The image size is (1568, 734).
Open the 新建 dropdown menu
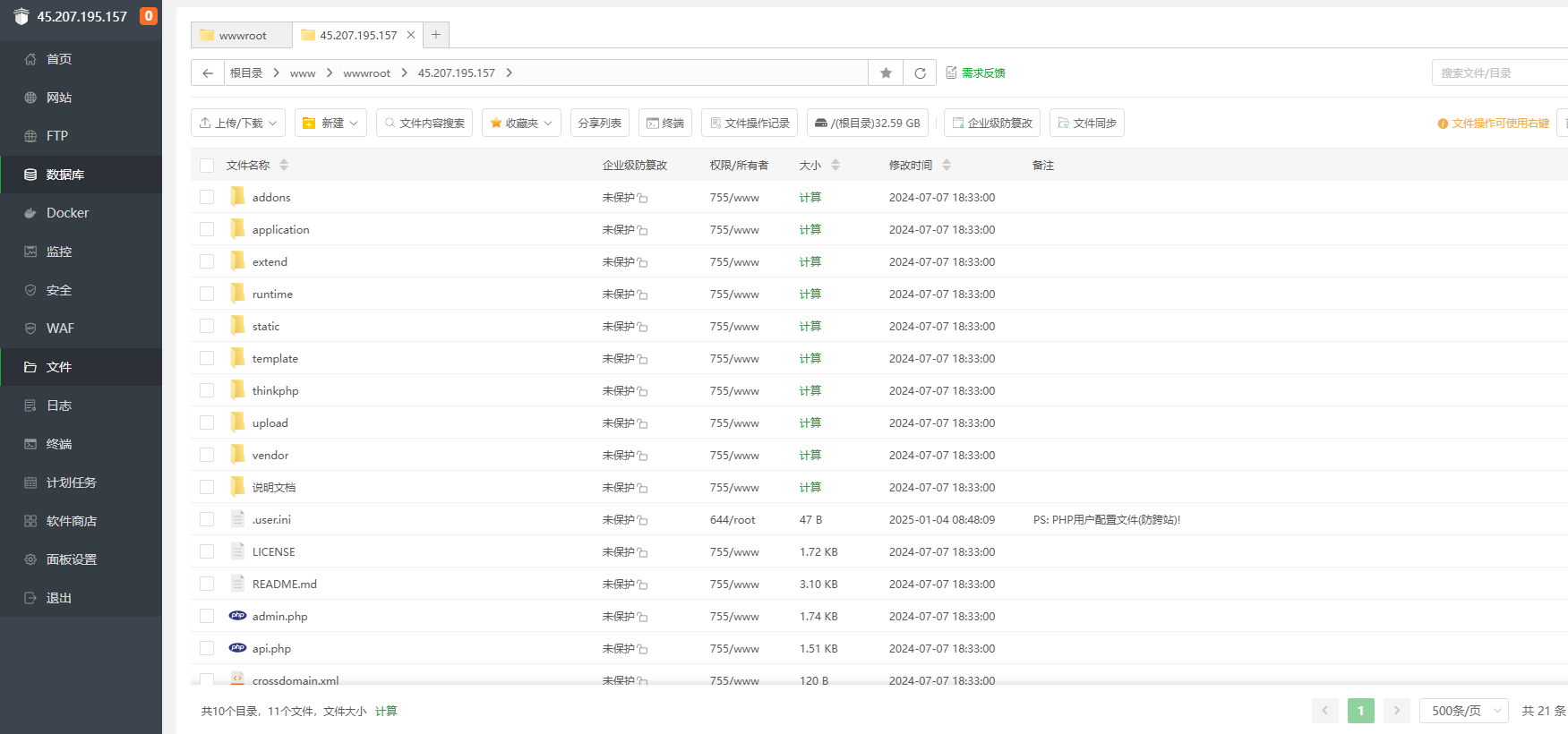pos(330,124)
